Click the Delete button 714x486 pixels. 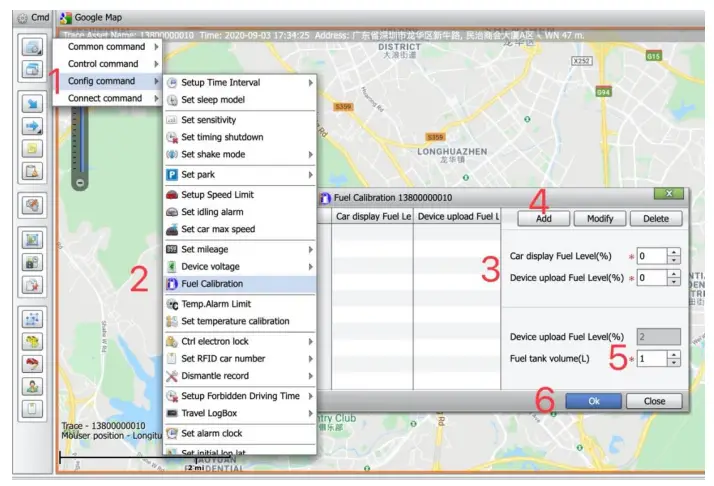[x=656, y=219]
